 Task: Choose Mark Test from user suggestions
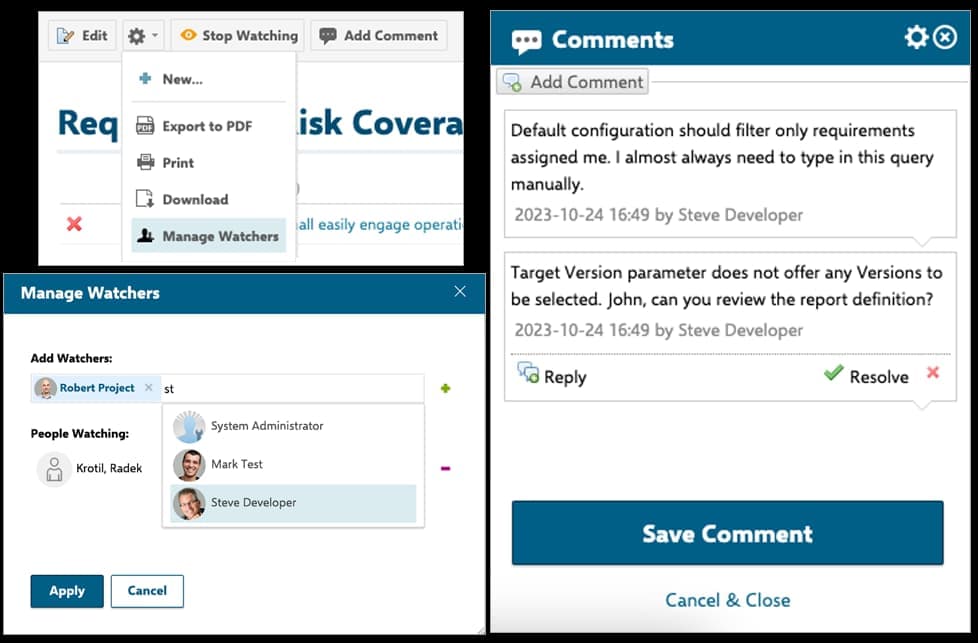[x=236, y=464]
